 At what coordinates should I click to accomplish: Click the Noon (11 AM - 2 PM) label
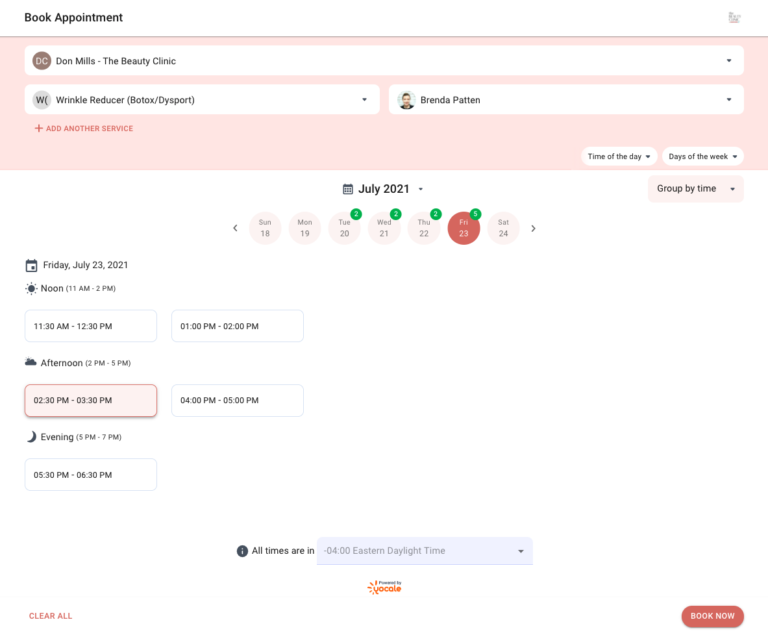tap(78, 289)
